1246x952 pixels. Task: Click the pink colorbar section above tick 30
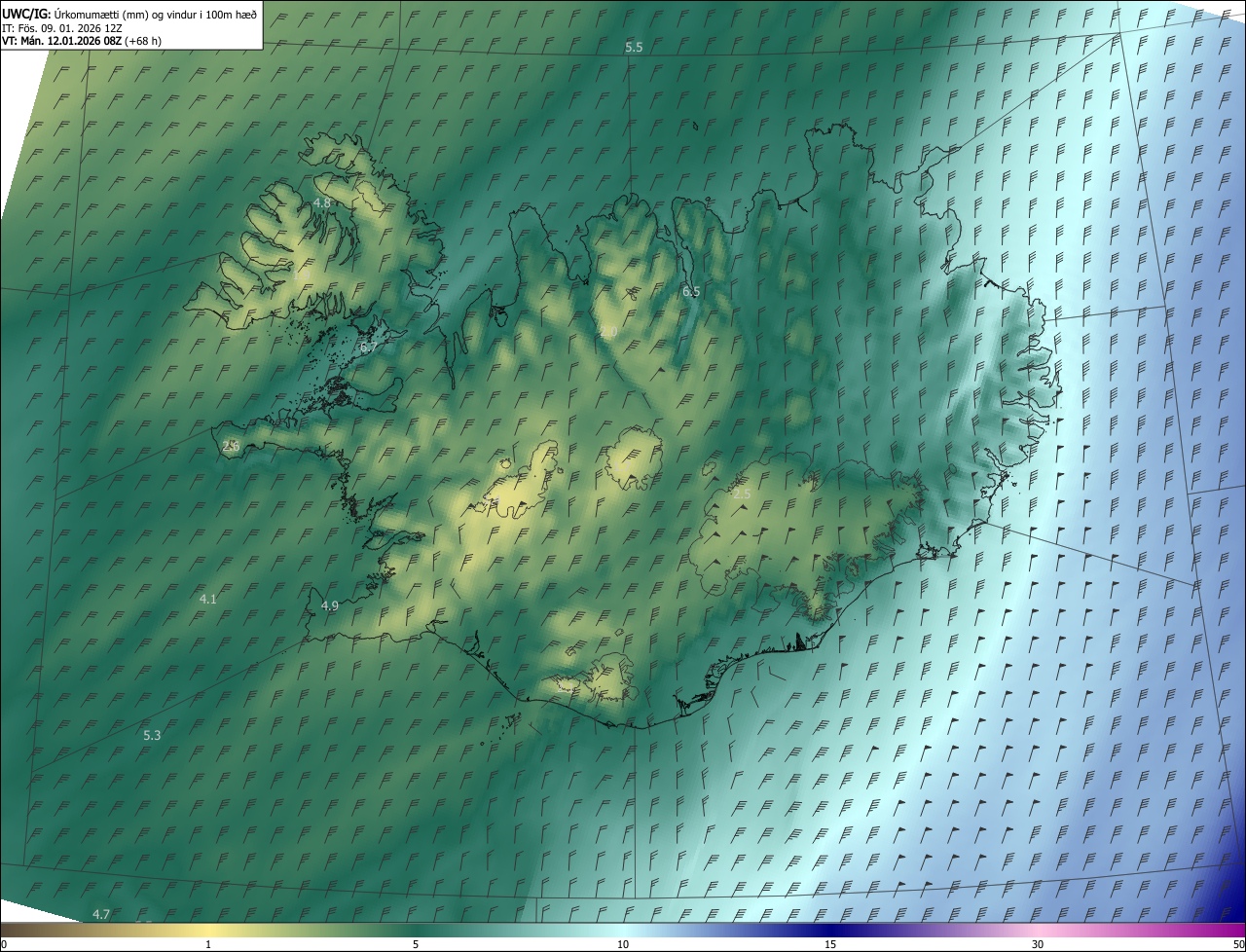coord(1038,930)
